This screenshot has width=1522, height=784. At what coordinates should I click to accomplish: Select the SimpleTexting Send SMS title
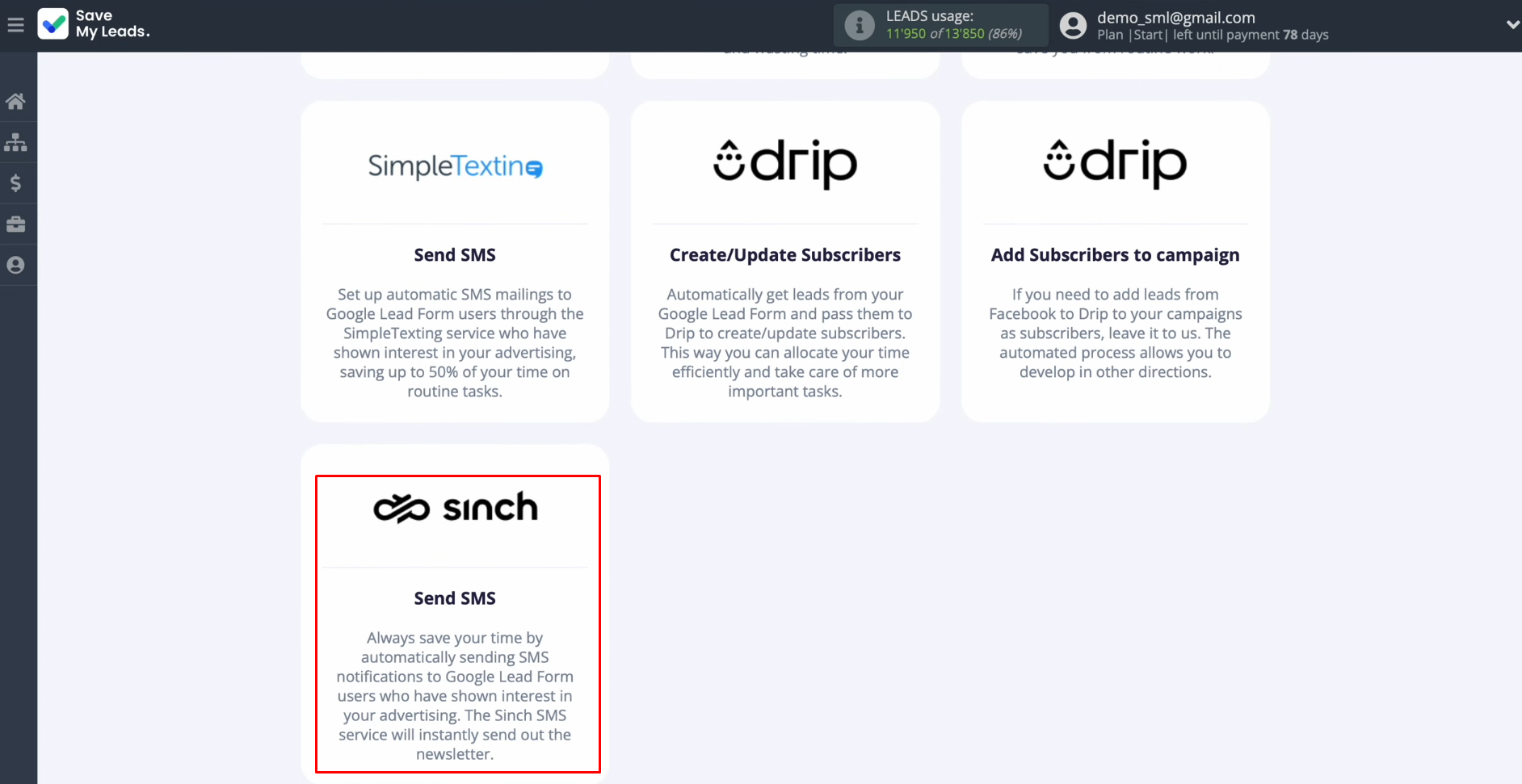pos(455,255)
